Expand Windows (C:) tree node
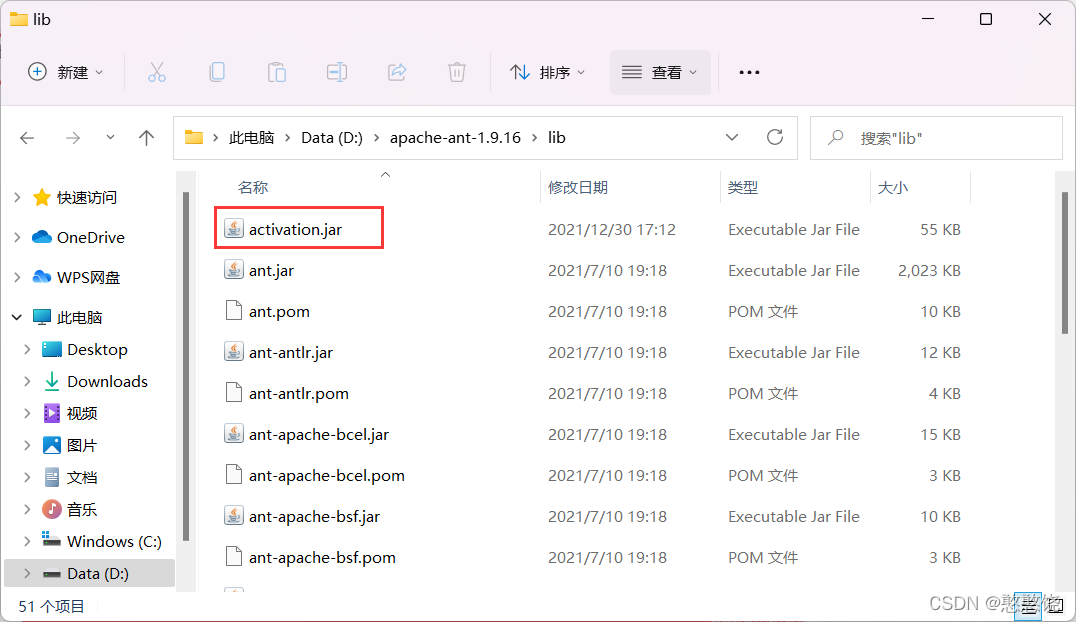 tap(27, 542)
